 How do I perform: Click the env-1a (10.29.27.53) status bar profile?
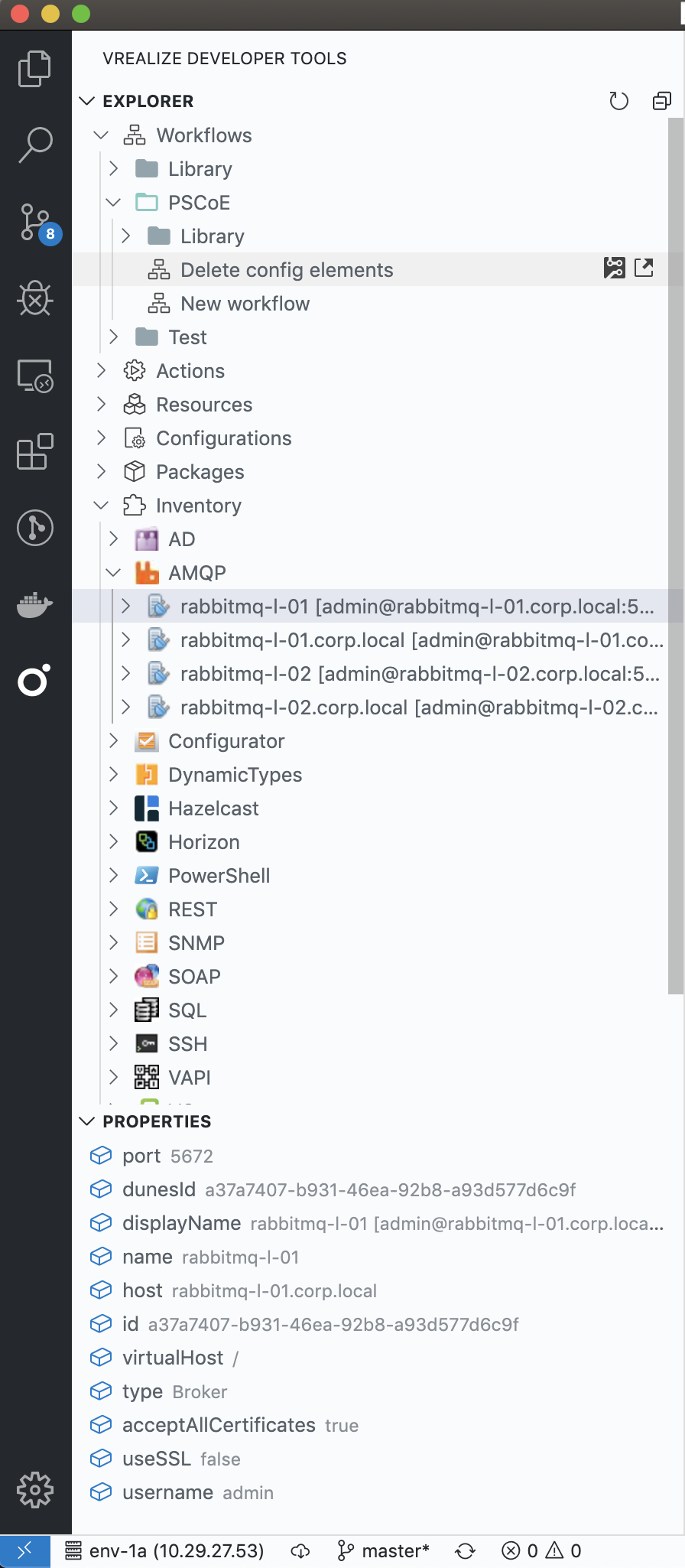point(165,1551)
